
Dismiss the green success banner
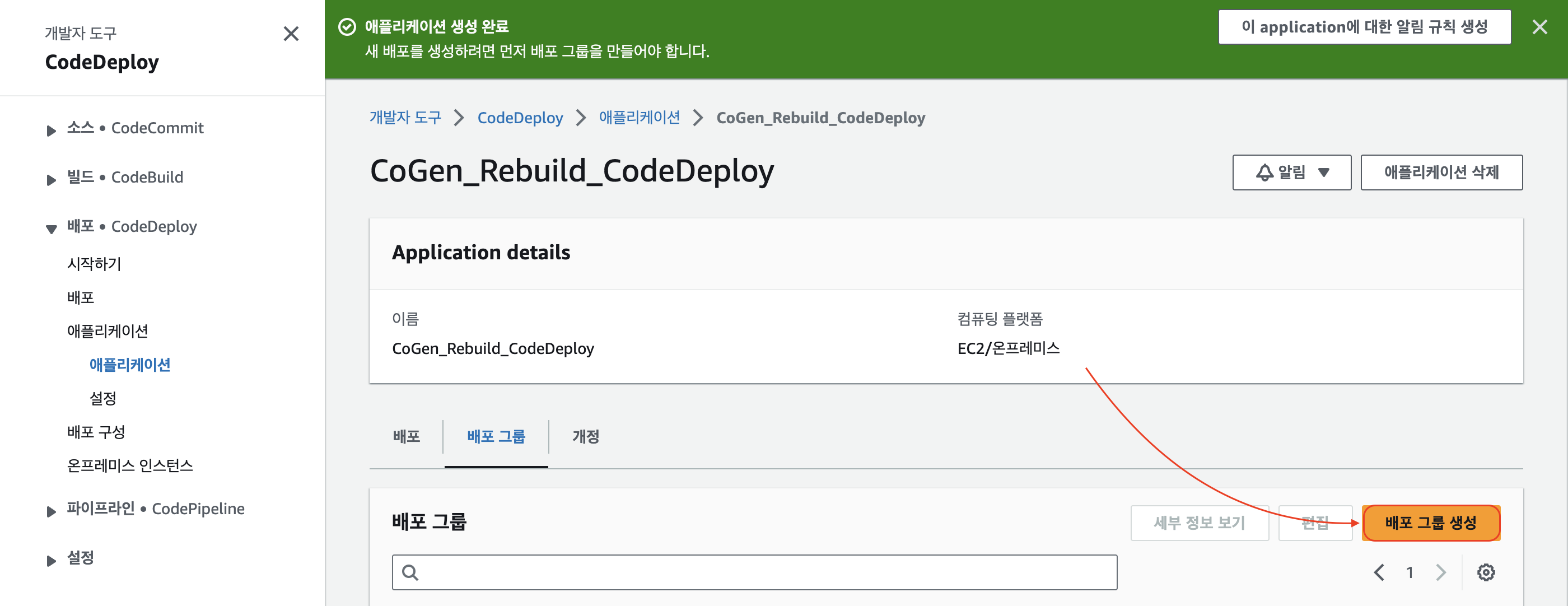(x=1539, y=27)
